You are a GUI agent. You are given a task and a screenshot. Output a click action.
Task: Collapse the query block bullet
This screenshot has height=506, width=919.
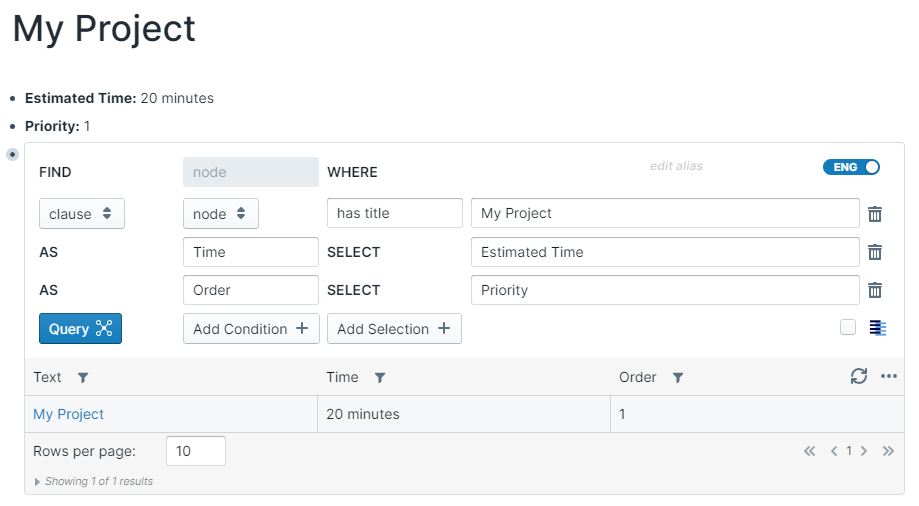pos(12,154)
